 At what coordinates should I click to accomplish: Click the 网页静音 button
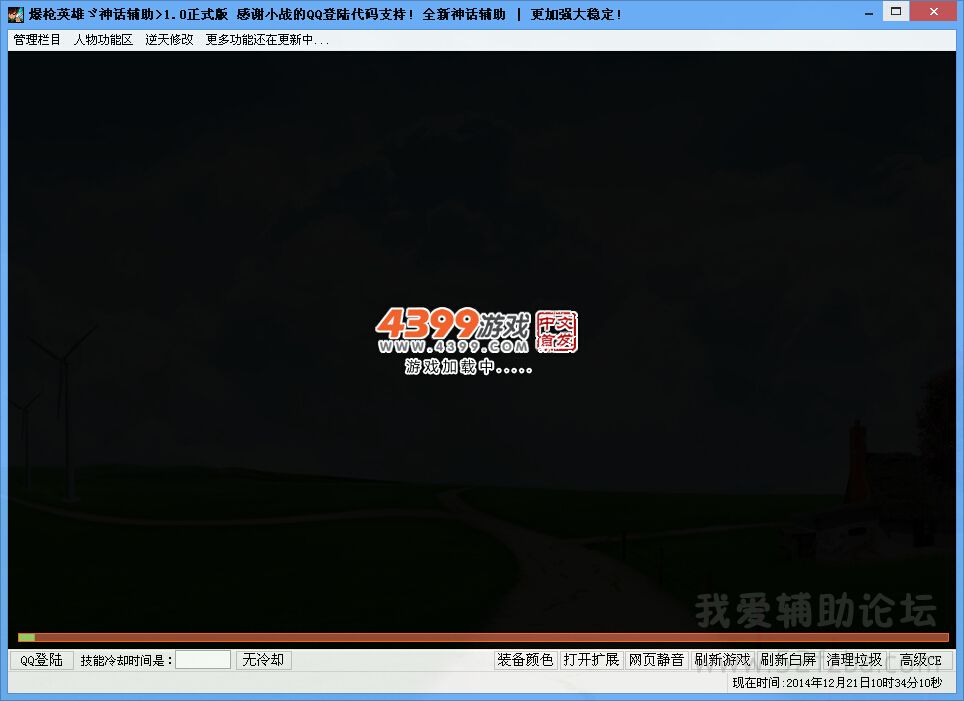[656, 660]
